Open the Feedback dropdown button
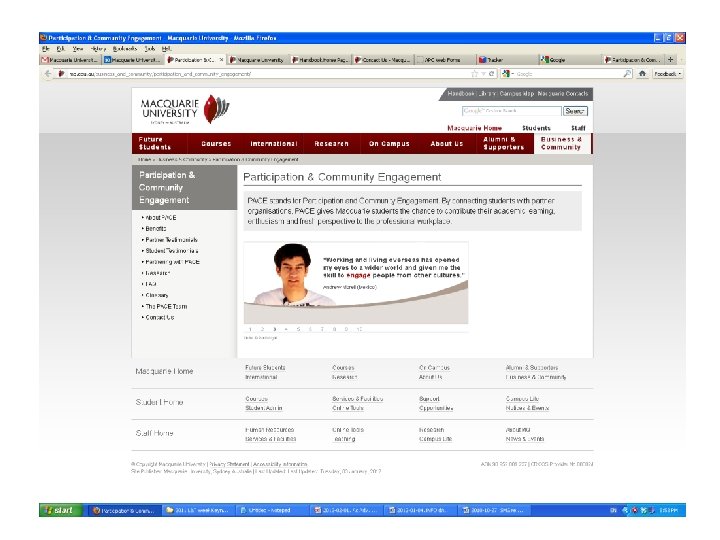 [668, 73]
